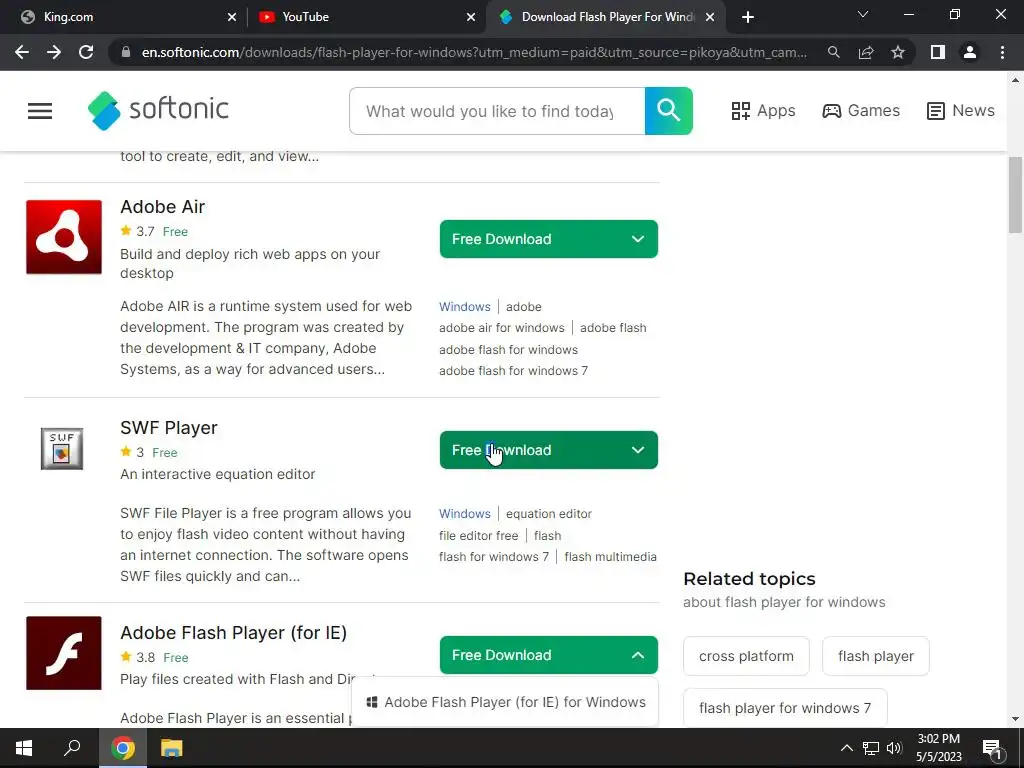Click the share page icon

coord(866,52)
